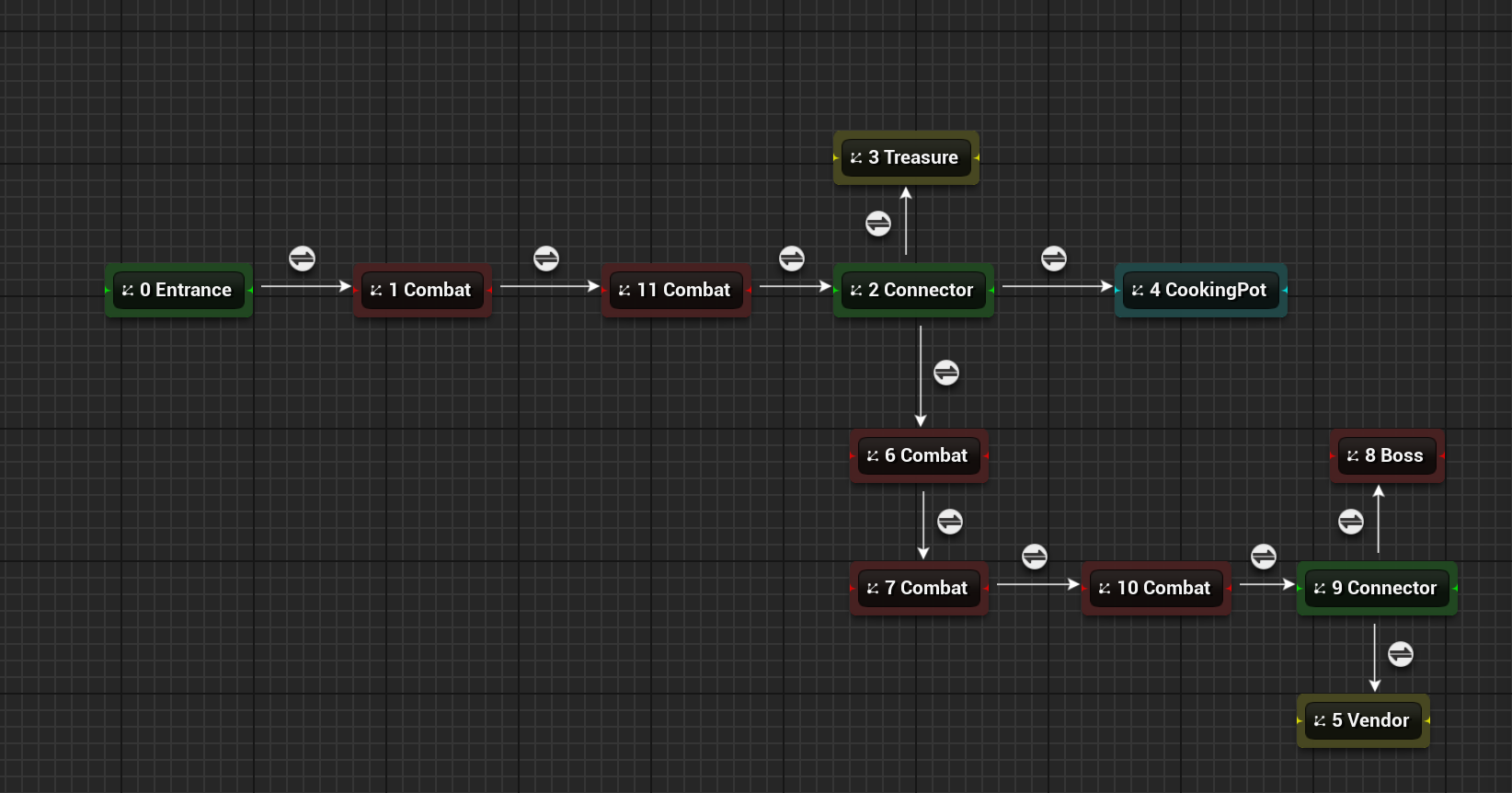
Task: Select the link icon below 8 Boss node
Action: [x=1351, y=522]
